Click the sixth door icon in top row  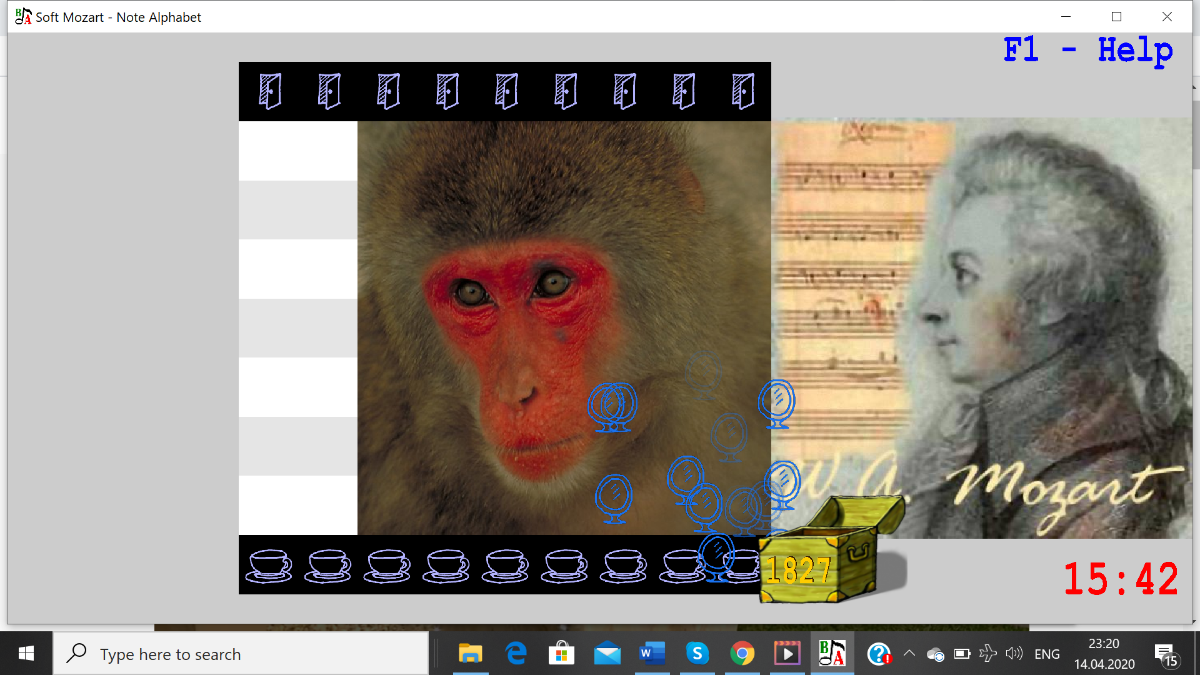click(565, 91)
